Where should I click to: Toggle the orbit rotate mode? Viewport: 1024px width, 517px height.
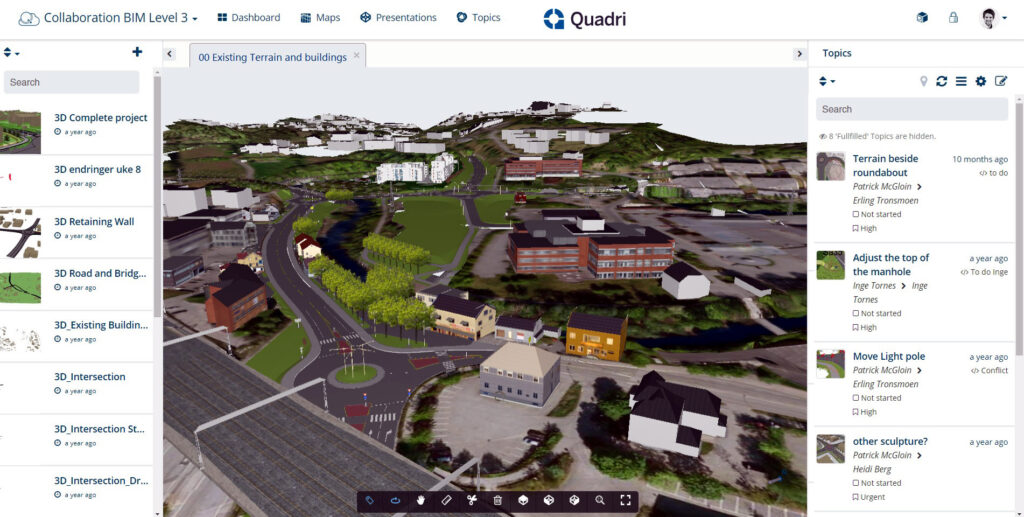click(395, 501)
